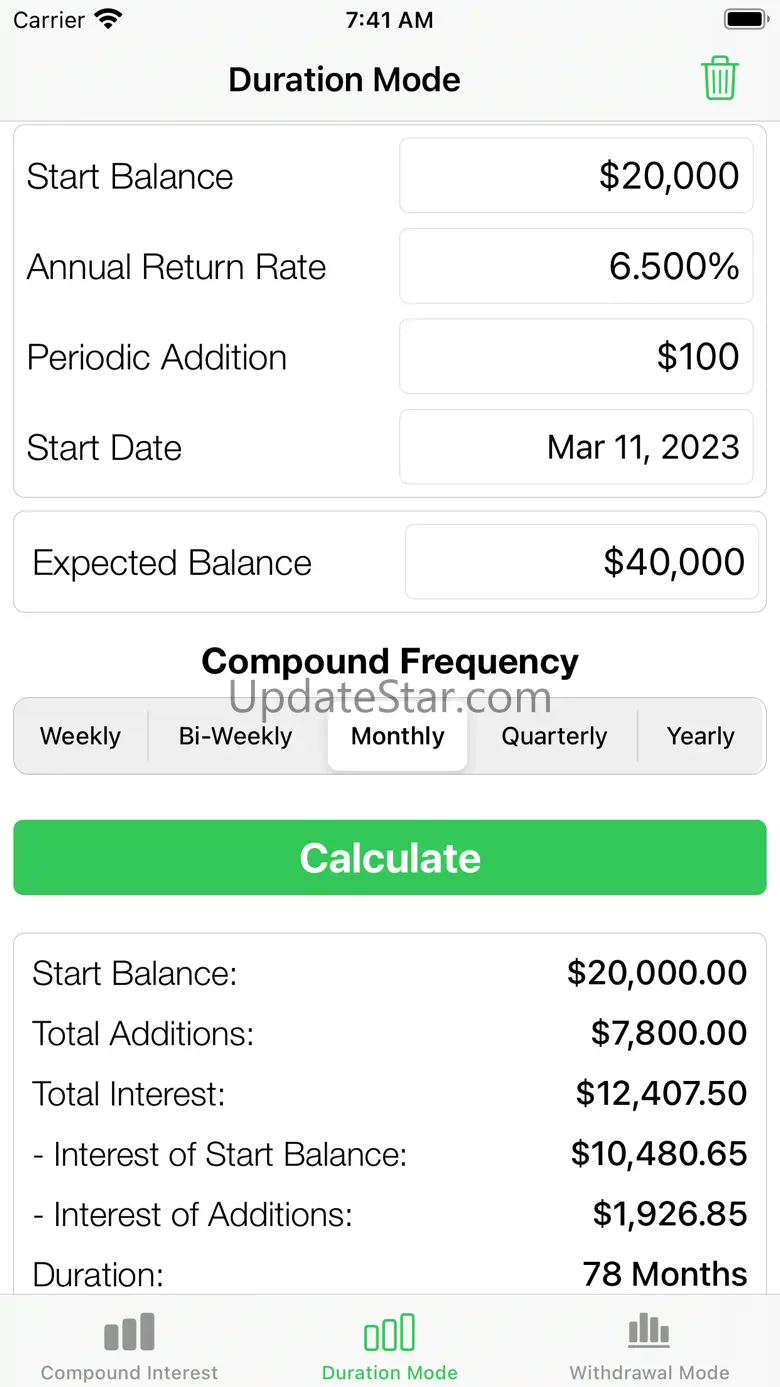Choose Monthly compound frequency
Viewport: 780px width, 1387px height.
(x=397, y=736)
